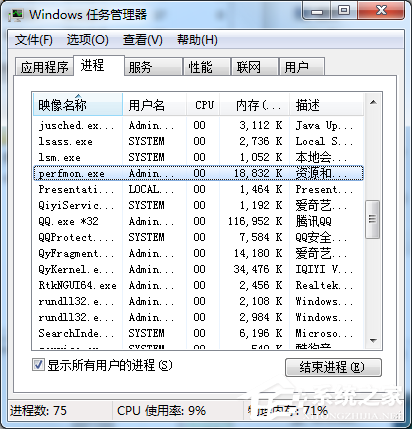Select the Presentati... process row

tap(198, 189)
